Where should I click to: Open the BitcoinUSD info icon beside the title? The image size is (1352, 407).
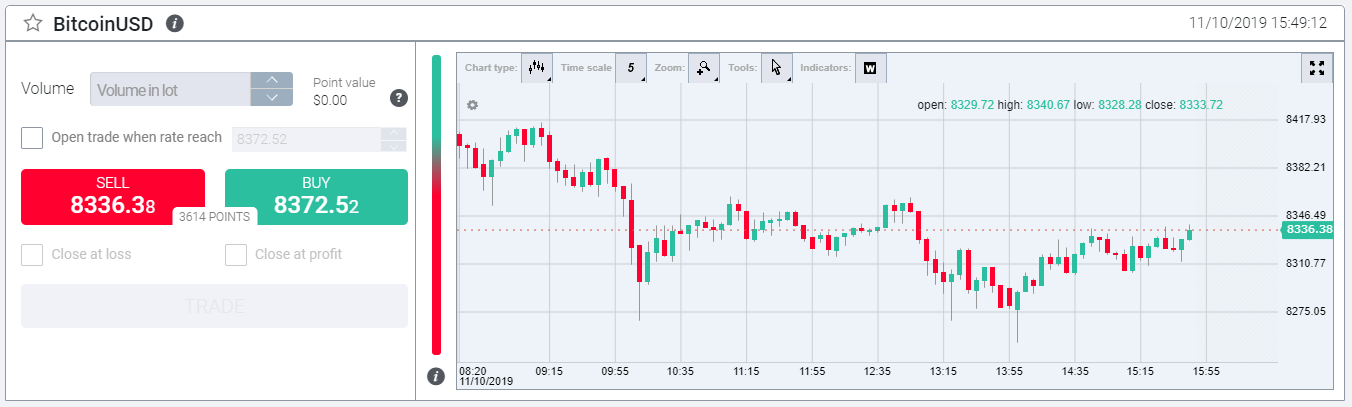click(x=175, y=23)
